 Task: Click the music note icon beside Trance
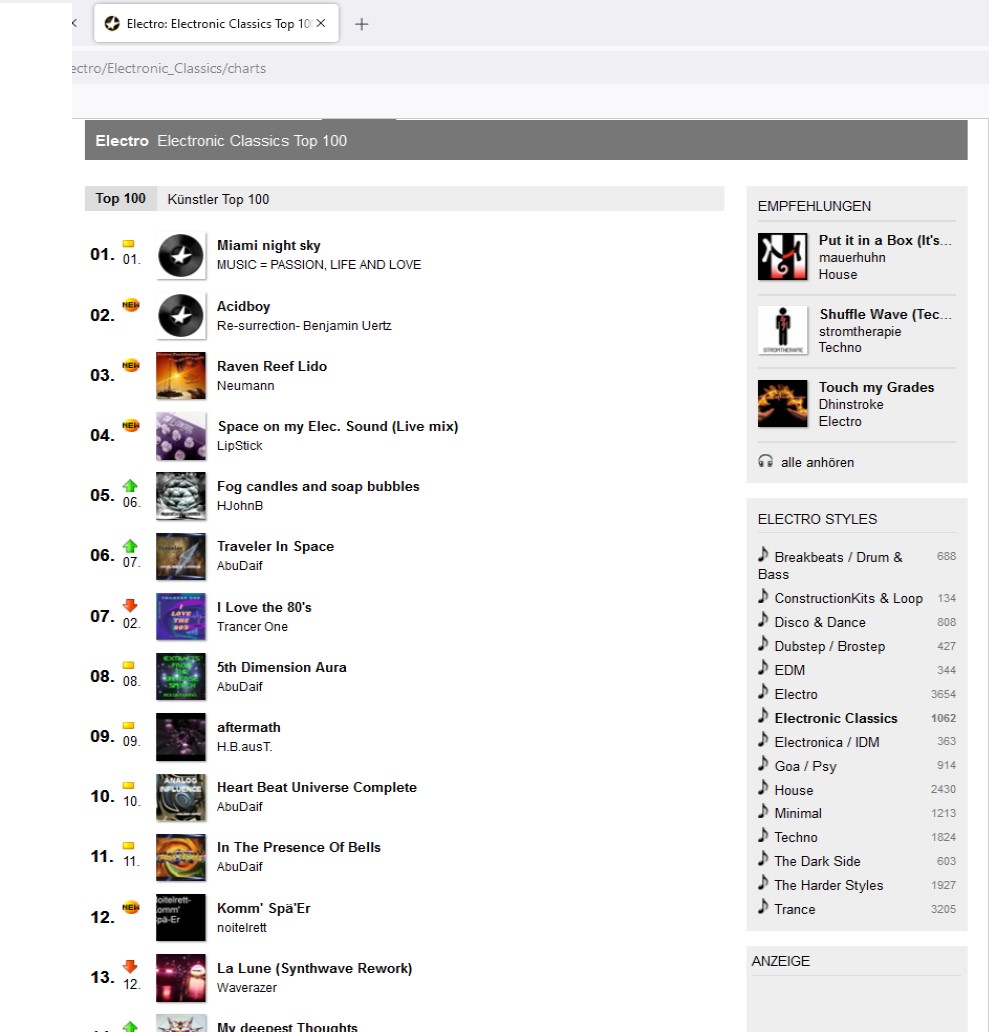pyautogui.click(x=763, y=908)
